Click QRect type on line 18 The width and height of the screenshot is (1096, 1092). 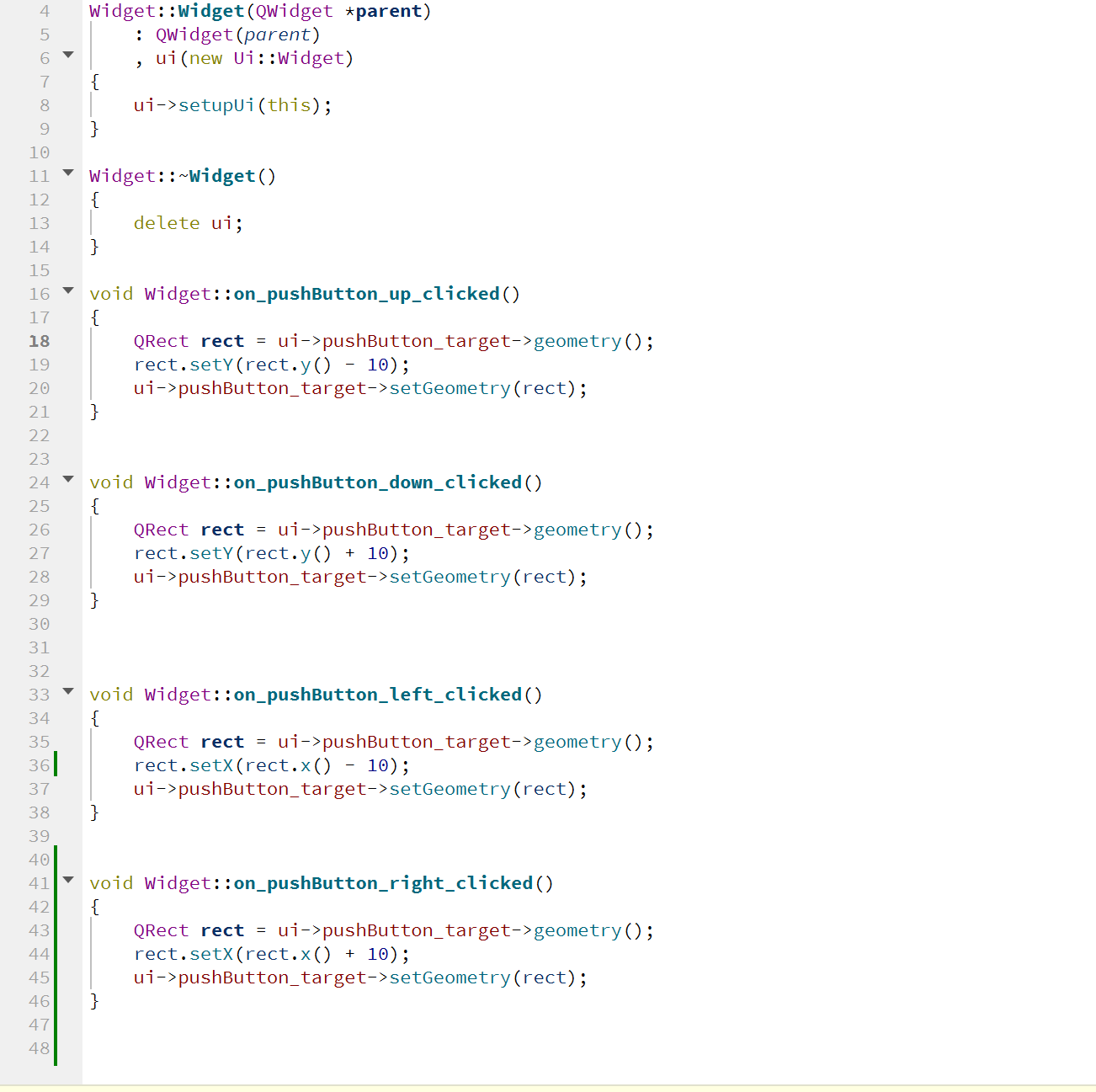(x=161, y=341)
